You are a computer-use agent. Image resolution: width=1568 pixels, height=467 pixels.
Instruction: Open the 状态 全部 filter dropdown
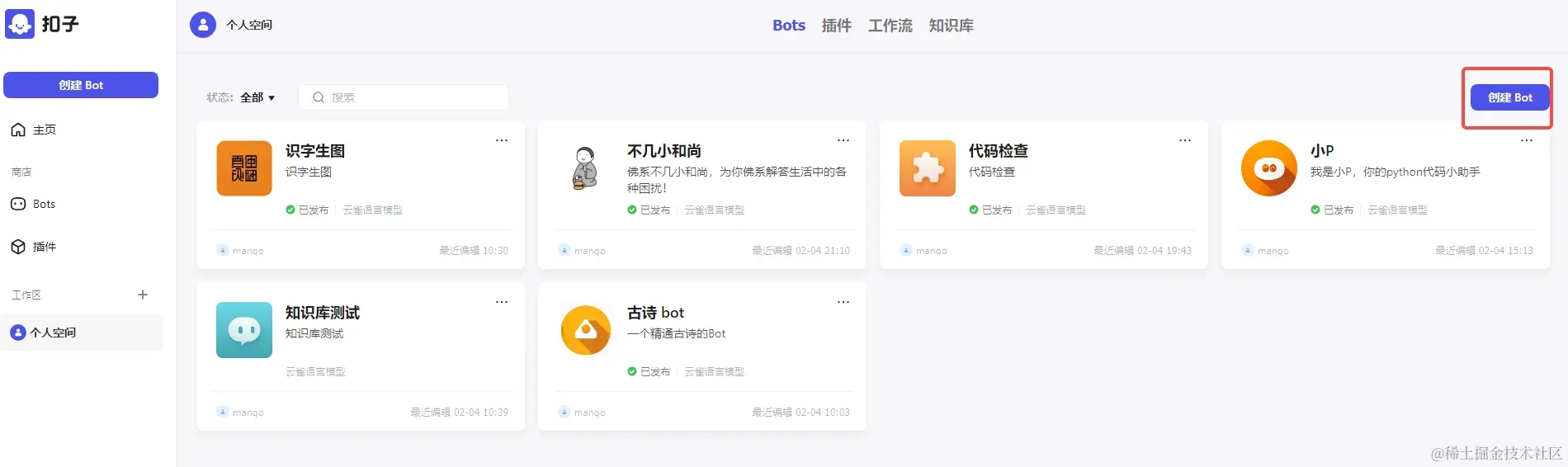[x=257, y=97]
